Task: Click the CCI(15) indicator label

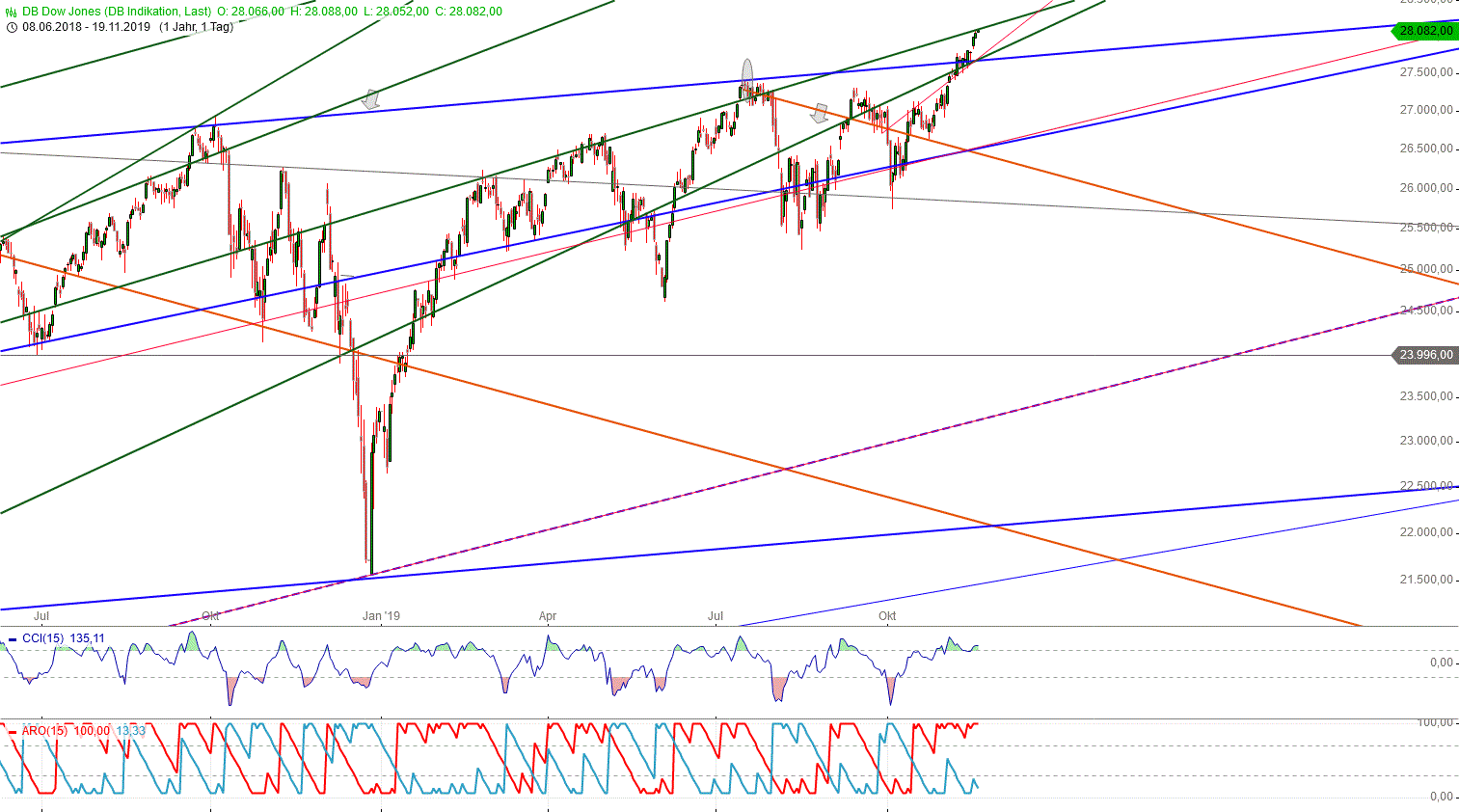Action: pos(42,638)
